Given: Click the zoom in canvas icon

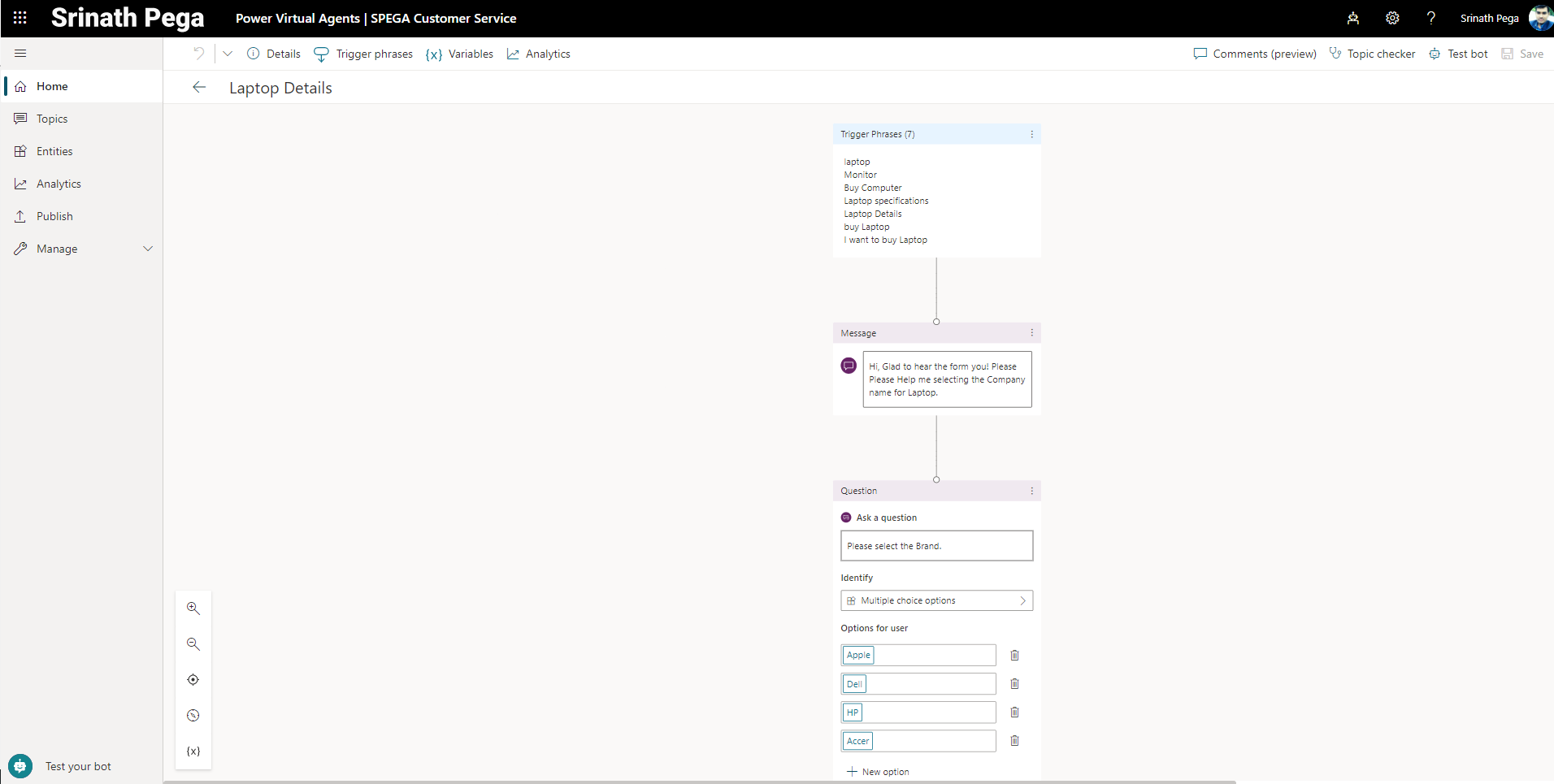Looking at the screenshot, I should 193,609.
